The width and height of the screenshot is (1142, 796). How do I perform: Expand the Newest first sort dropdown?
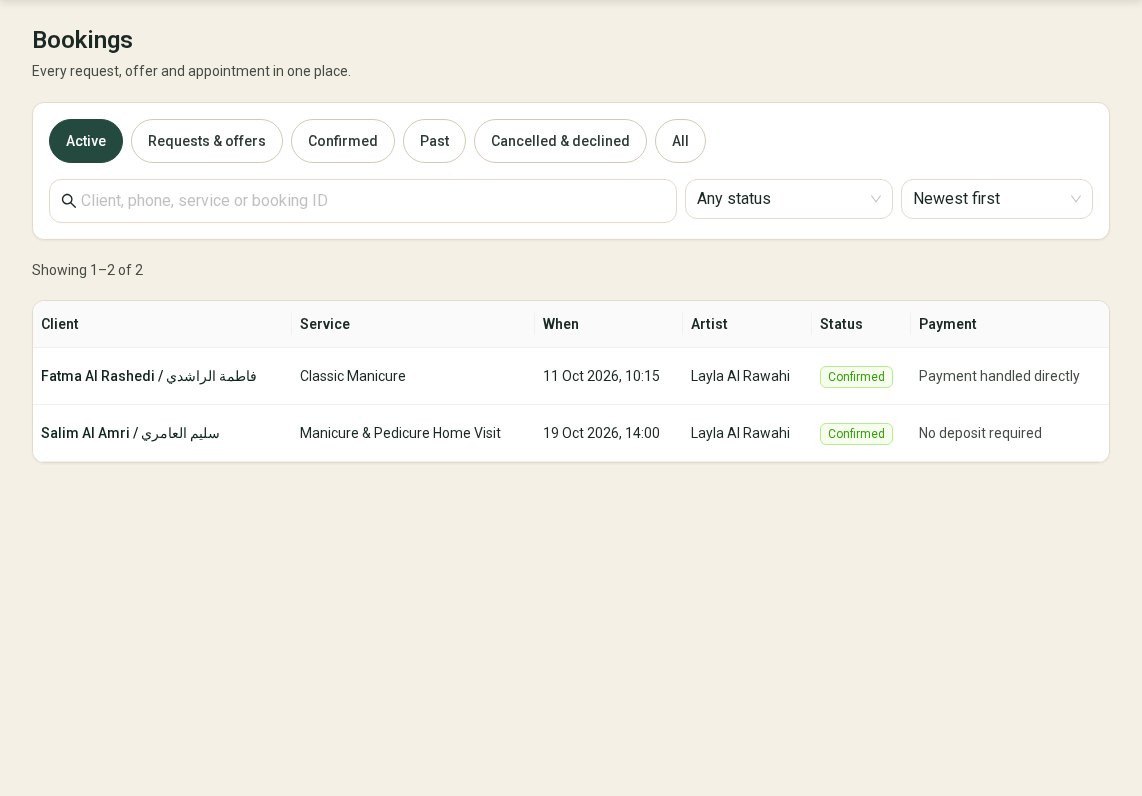point(996,199)
